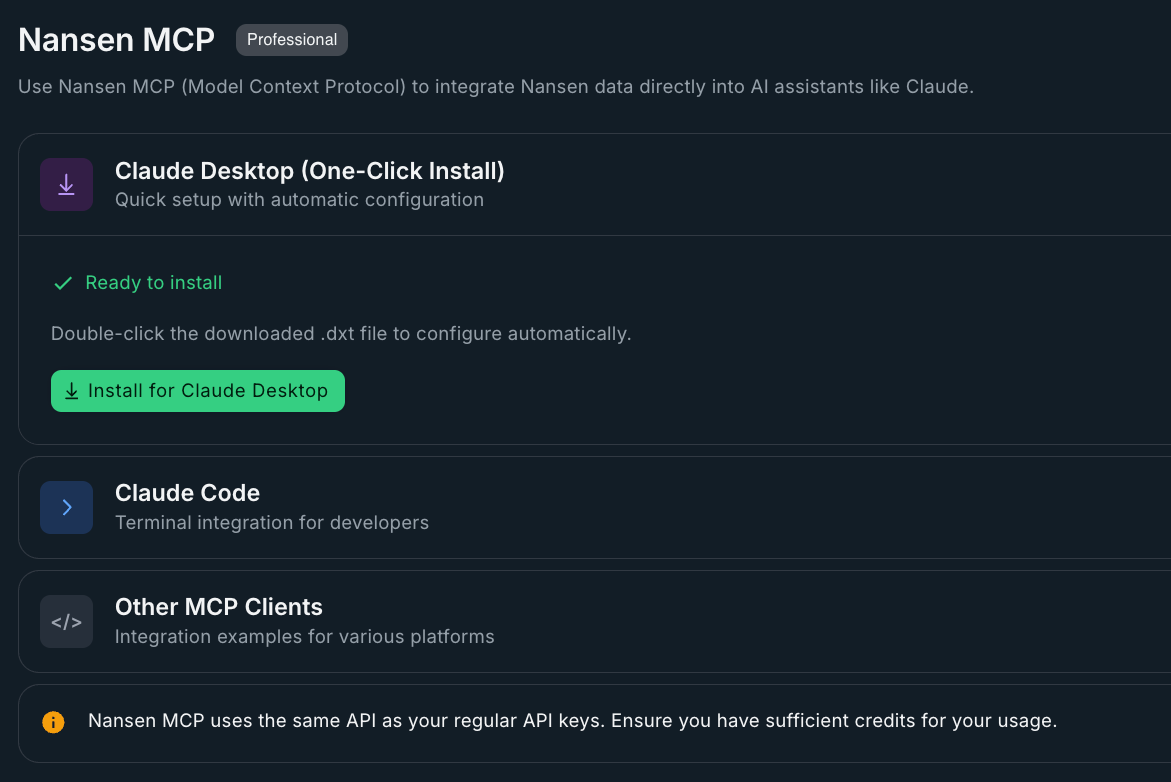The height and width of the screenshot is (782, 1171).
Task: Expand the Other MCP Clients section heading
Action: click(x=219, y=606)
